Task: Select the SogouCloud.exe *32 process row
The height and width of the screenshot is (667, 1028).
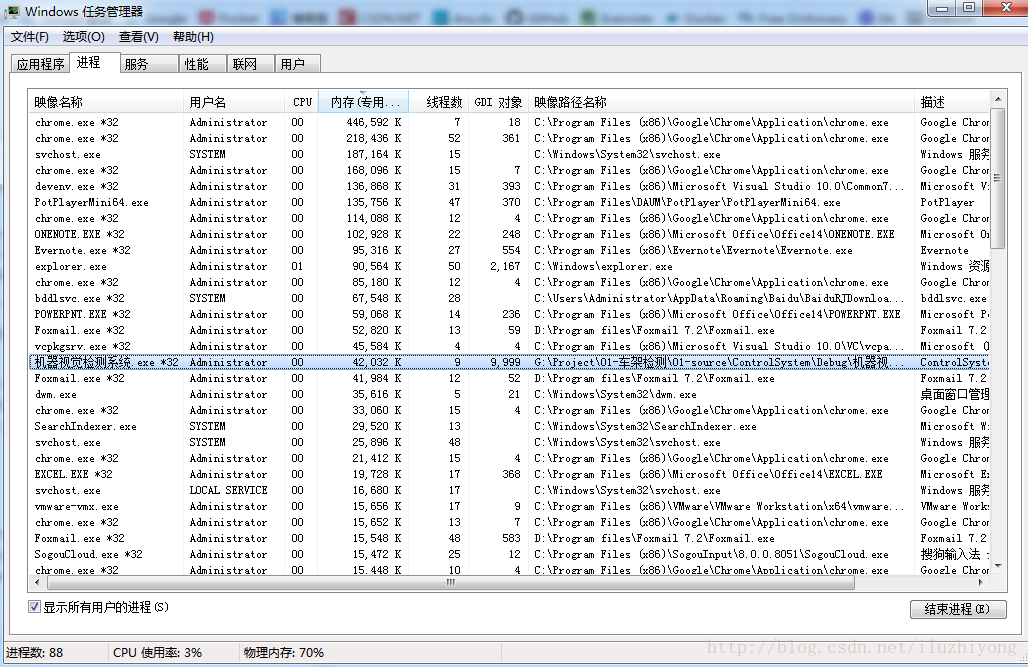Action: click(509, 554)
